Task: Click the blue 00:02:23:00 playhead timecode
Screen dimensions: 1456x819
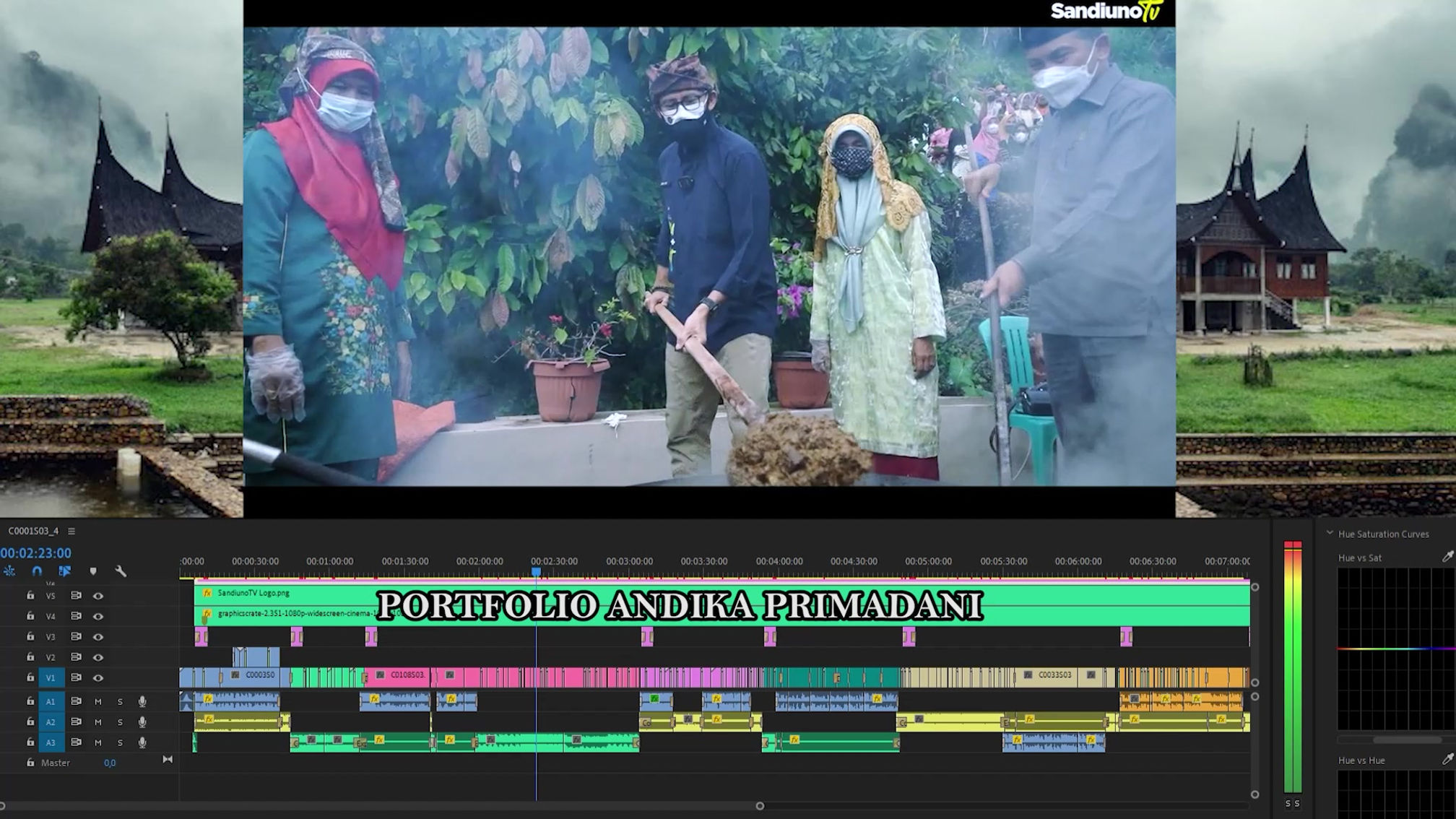Action: click(x=36, y=553)
